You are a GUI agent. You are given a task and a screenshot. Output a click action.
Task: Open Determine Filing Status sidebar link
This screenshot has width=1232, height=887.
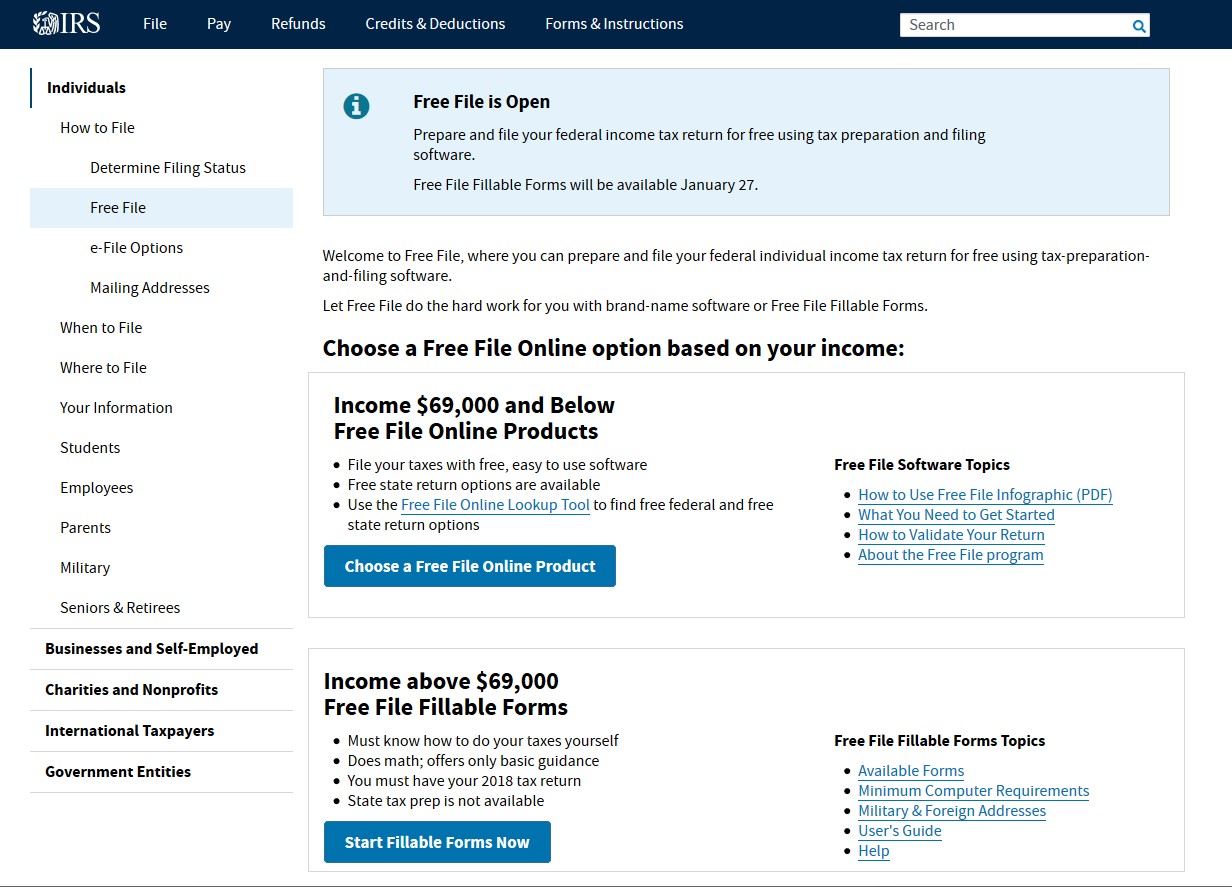pyautogui.click(x=168, y=168)
